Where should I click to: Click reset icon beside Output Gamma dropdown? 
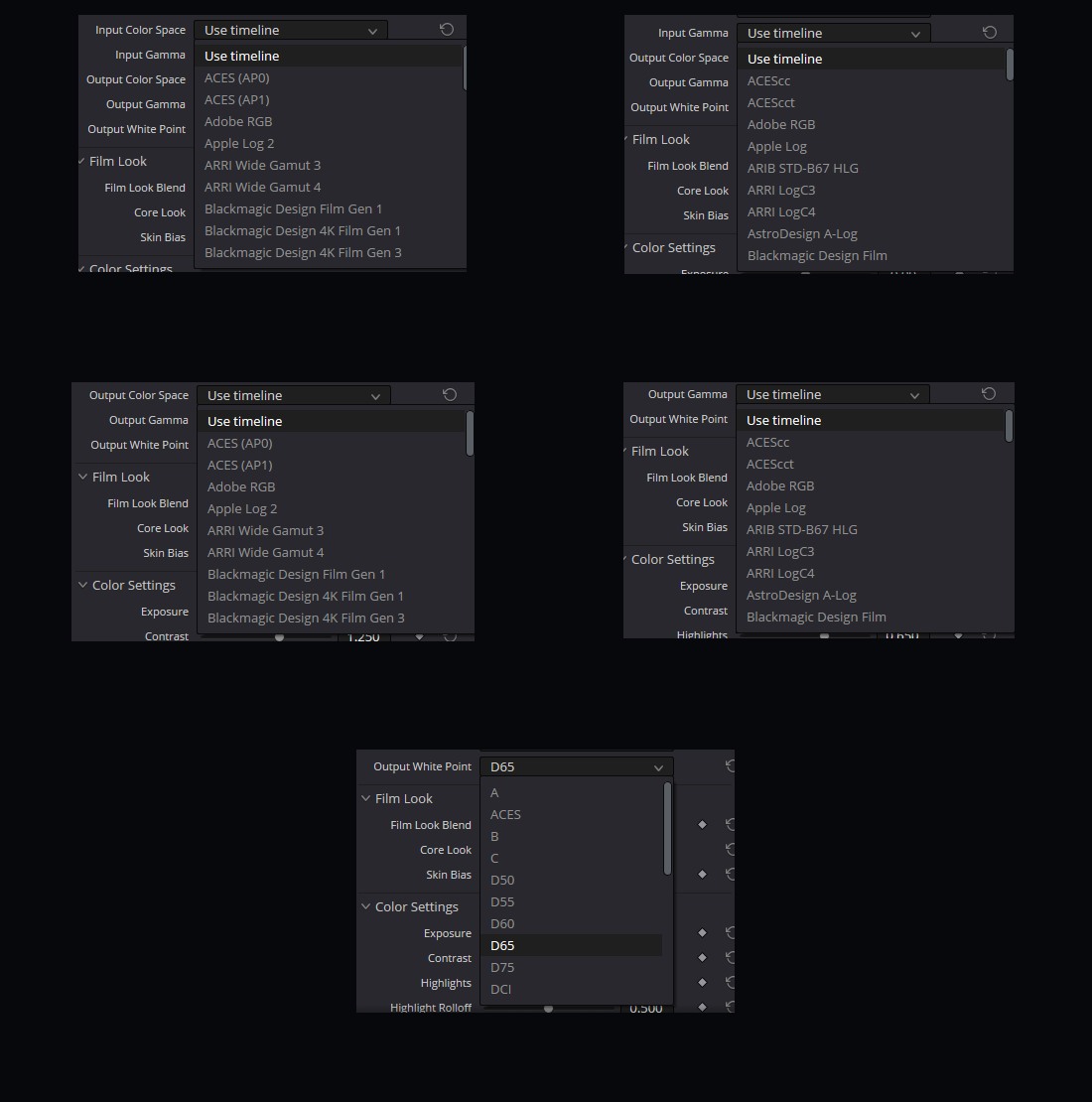pyautogui.click(x=989, y=393)
